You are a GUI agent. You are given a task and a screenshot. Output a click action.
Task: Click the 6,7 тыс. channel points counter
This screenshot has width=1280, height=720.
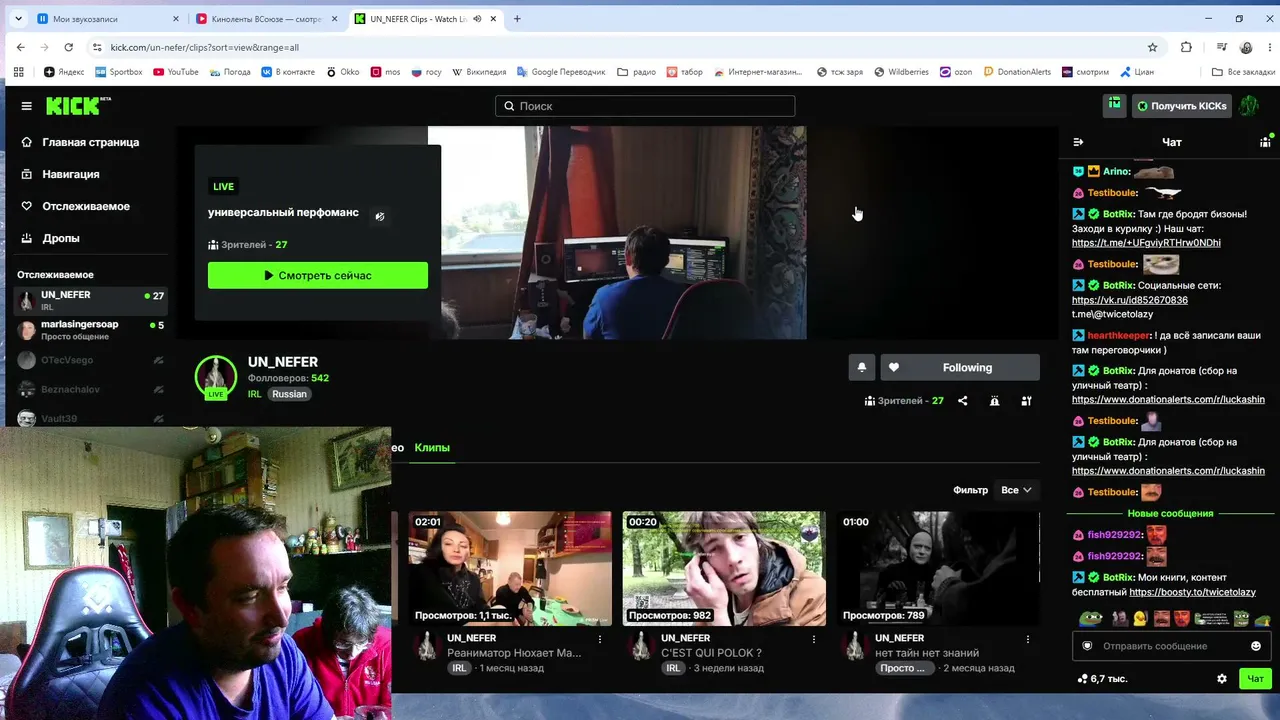[x=1102, y=679]
